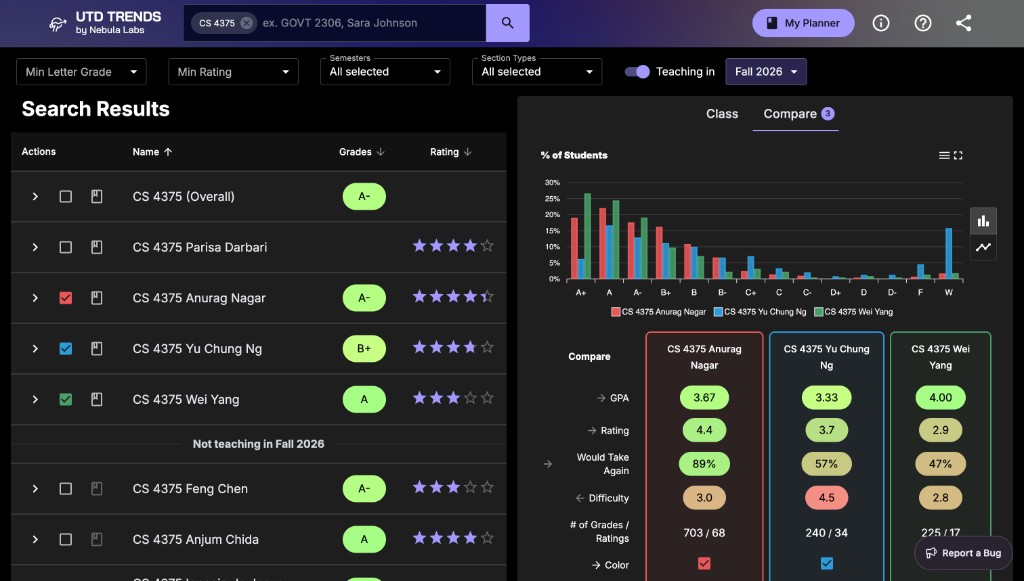1024x581 pixels.
Task: Click the Wei Yang three-star rating
Action: [453, 398]
